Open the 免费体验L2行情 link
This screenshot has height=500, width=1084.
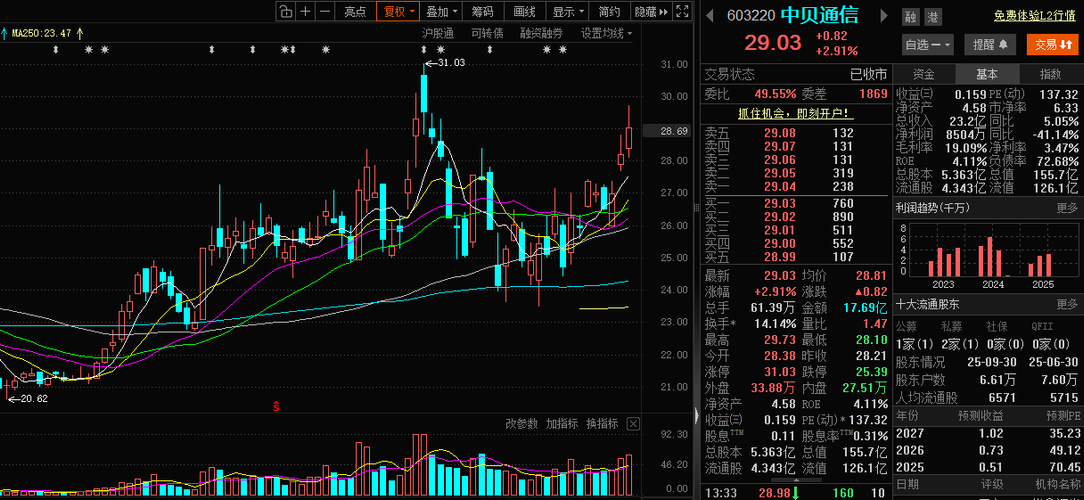click(1034, 17)
